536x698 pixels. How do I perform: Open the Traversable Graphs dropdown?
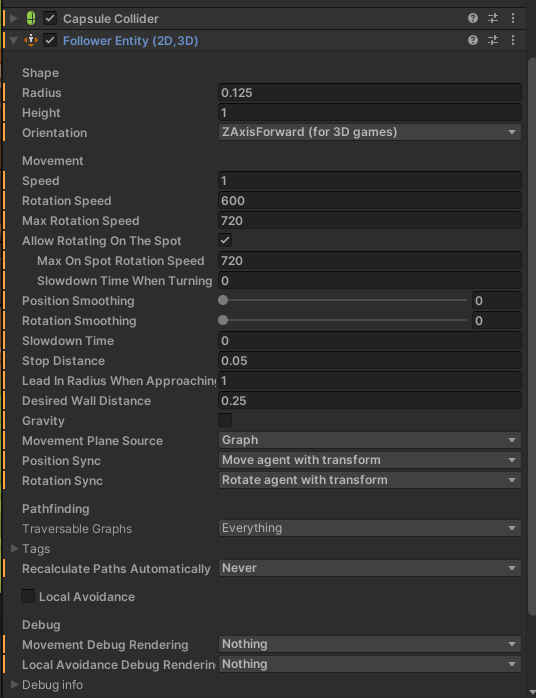pyautogui.click(x=370, y=528)
